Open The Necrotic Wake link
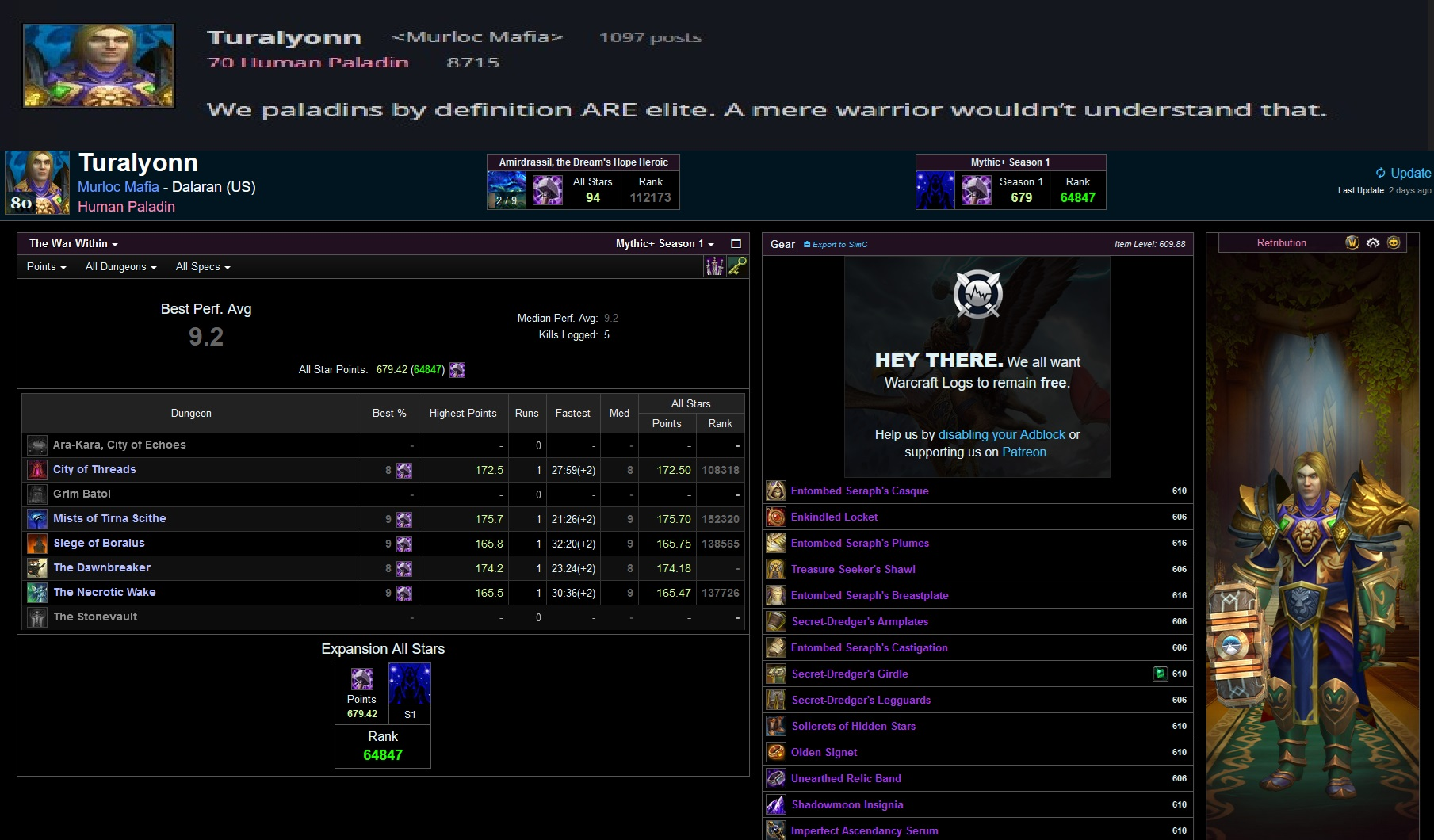 (x=105, y=592)
